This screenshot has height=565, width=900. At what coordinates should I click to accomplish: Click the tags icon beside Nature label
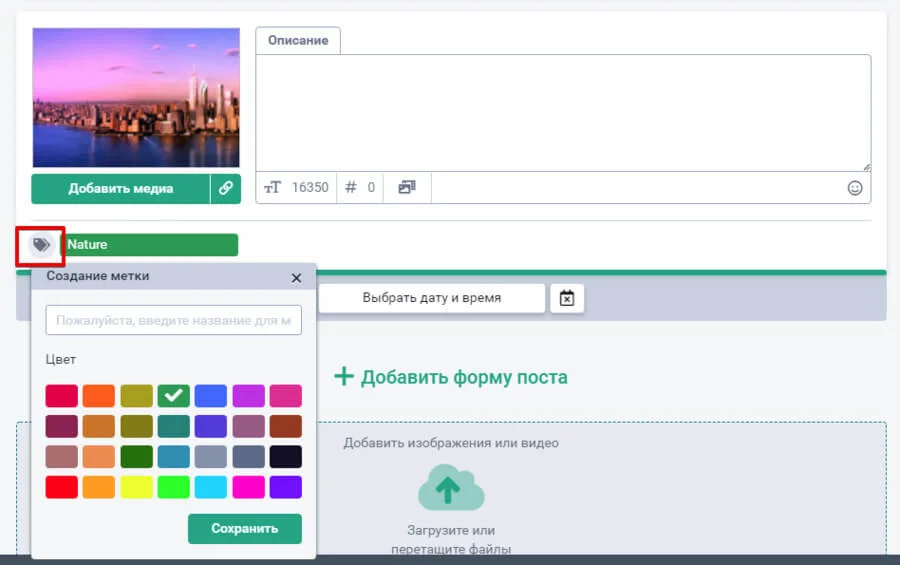pos(41,245)
